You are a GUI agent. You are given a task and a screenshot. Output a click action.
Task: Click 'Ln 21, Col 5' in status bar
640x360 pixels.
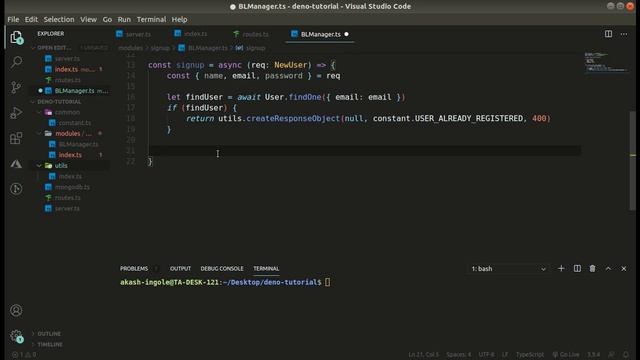(x=424, y=355)
